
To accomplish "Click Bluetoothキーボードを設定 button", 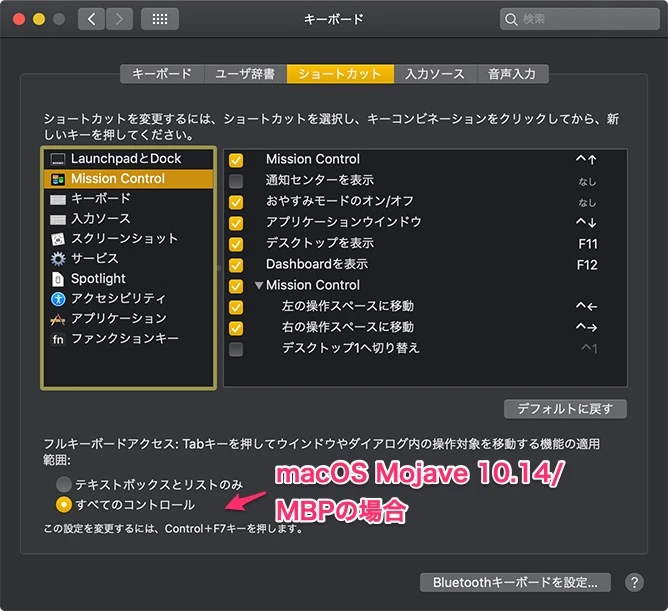I will coord(515,582).
